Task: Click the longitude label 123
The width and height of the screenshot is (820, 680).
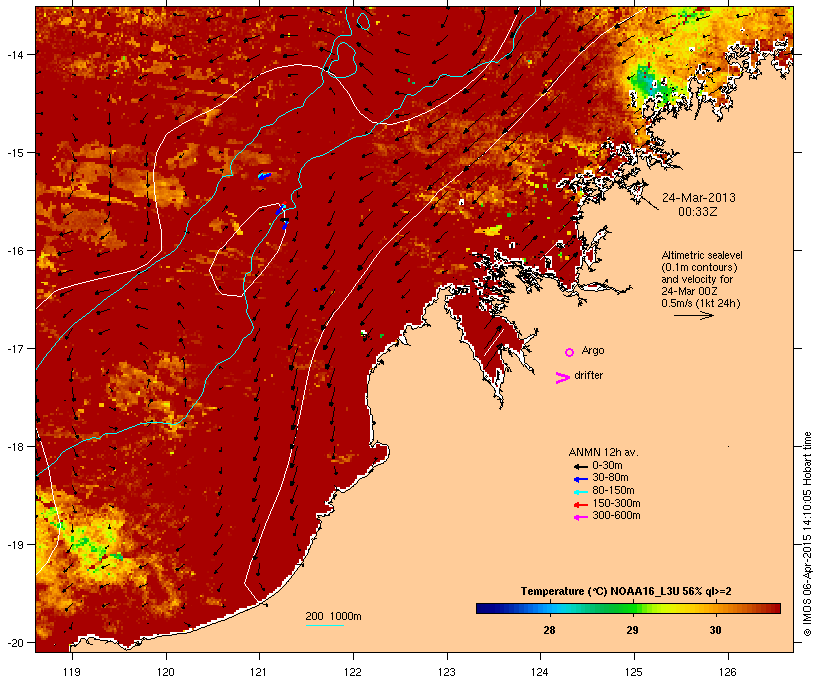Action: click(x=447, y=672)
